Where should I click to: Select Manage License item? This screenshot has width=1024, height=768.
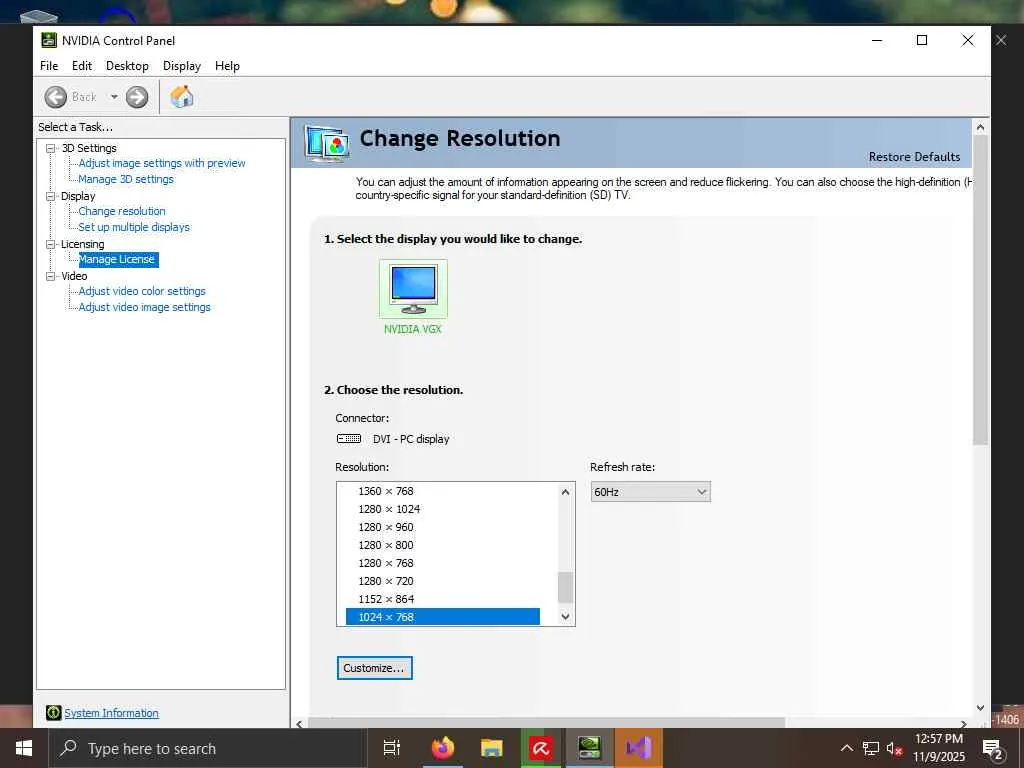tap(117, 259)
